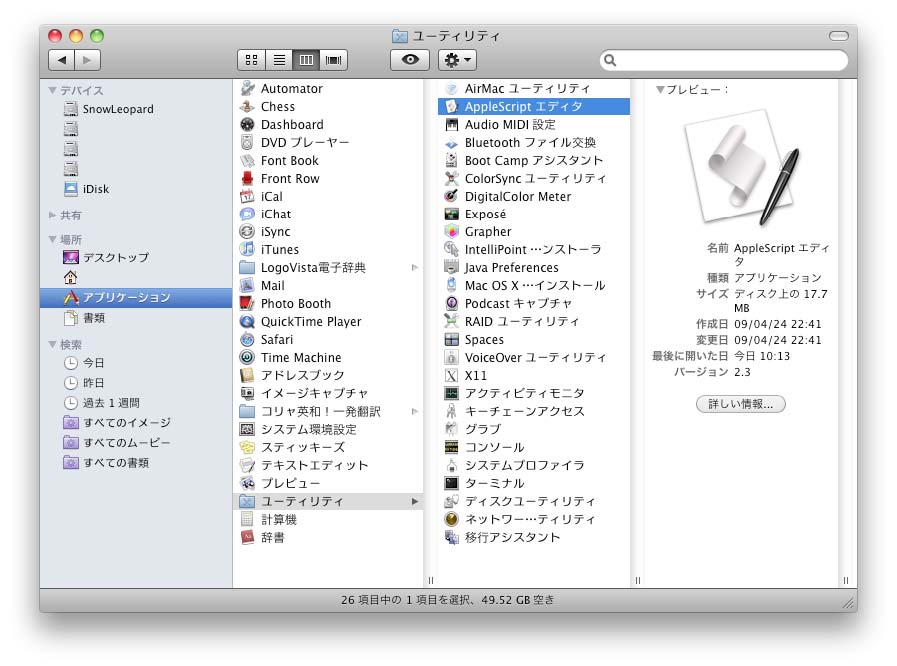Click the Grapher icon
This screenshot has width=897, height=666.
(x=451, y=232)
